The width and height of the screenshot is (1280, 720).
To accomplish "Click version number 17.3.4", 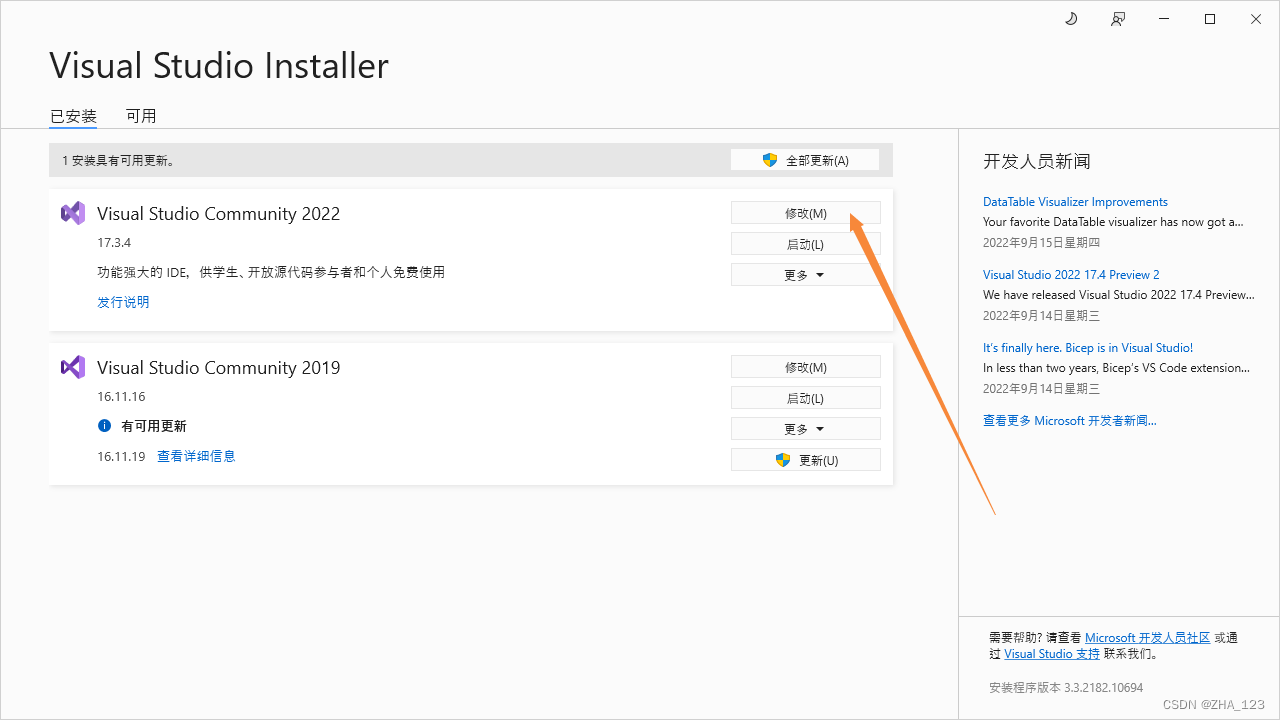I will coord(114,243).
